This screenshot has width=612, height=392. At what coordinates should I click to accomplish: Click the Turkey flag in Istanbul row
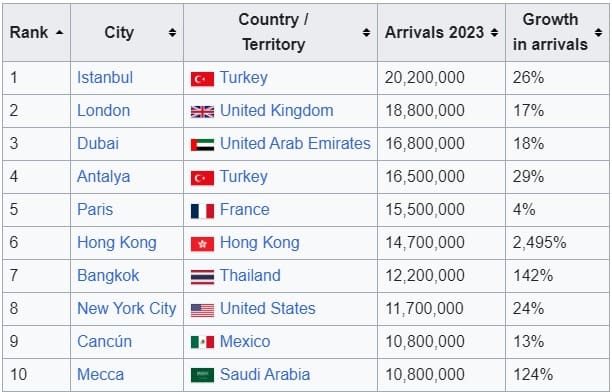pyautogui.click(x=202, y=79)
